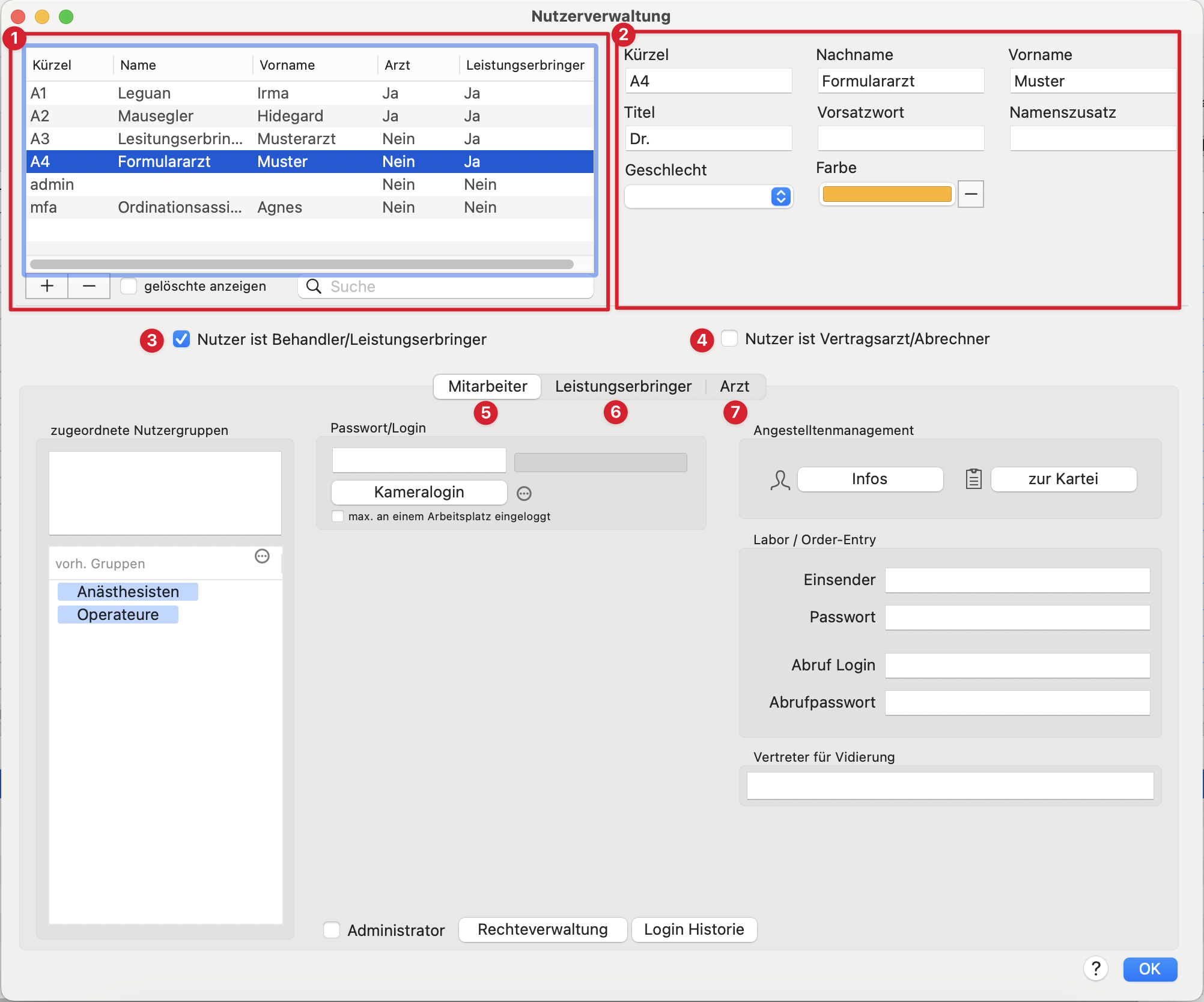
Task: Switch to the Mitarbeiter tab
Action: [487, 386]
